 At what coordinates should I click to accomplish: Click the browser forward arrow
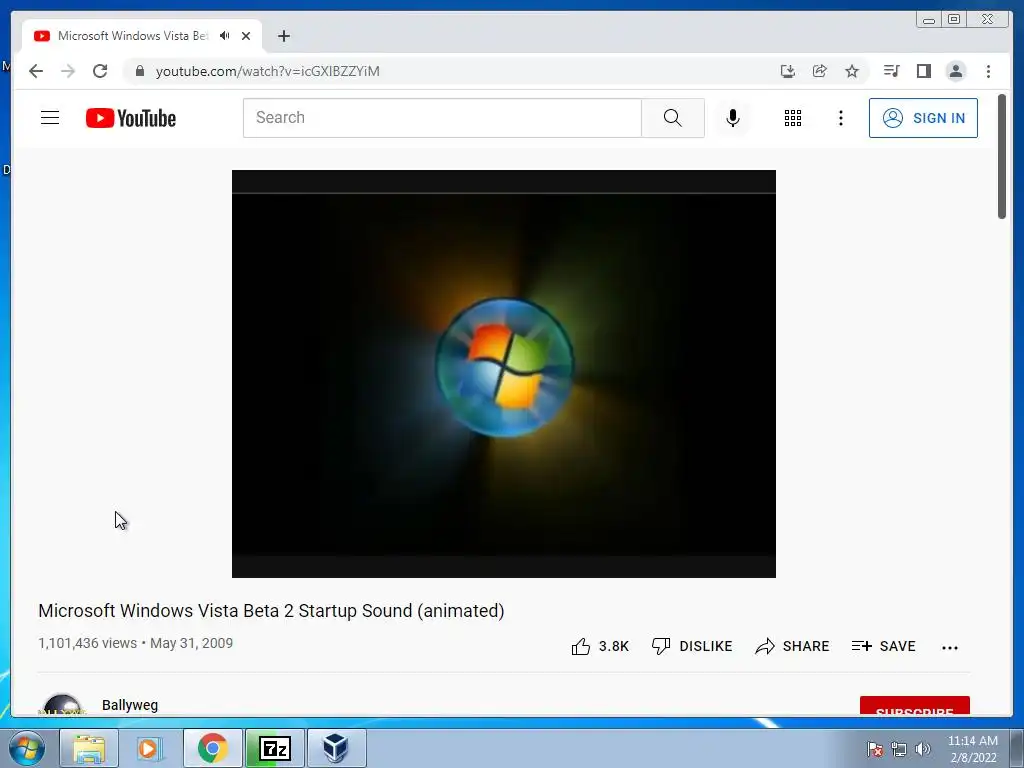68,71
